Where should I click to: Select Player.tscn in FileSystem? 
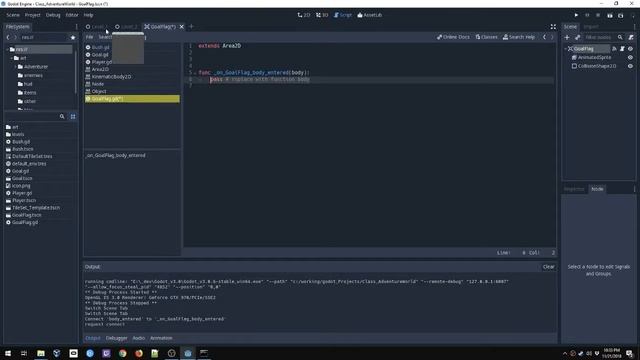[24, 200]
